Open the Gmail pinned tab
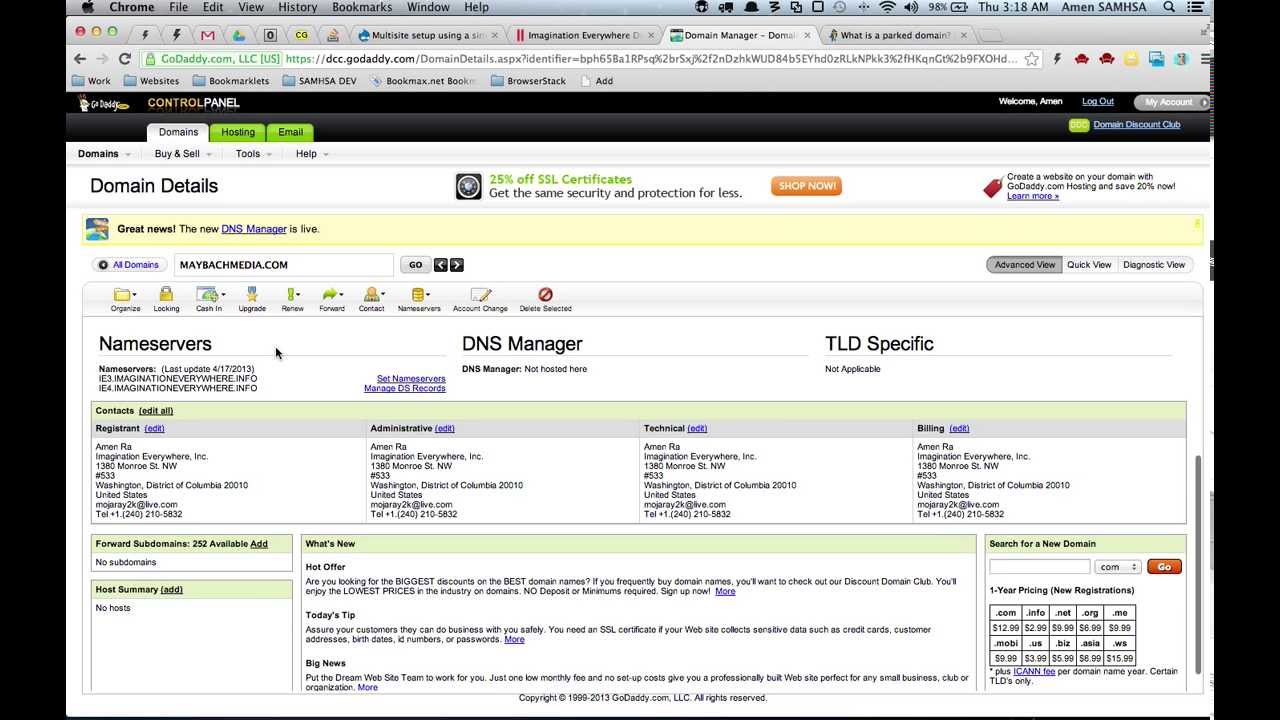 point(208,35)
